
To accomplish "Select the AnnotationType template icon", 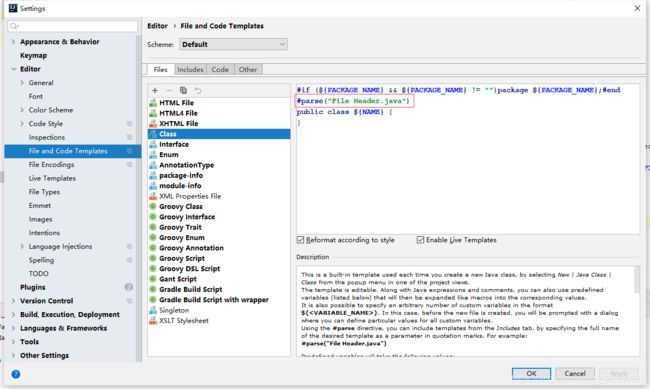I will (153, 165).
